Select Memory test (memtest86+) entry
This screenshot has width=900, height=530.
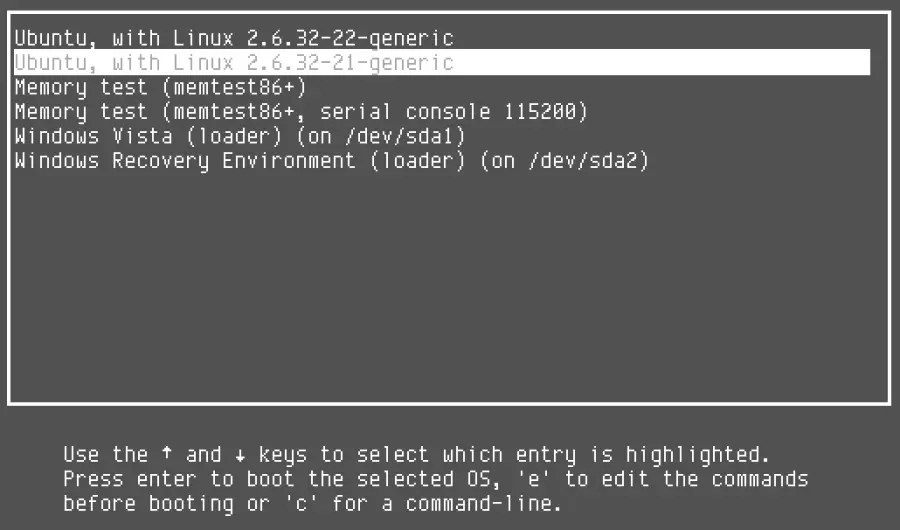tap(160, 87)
